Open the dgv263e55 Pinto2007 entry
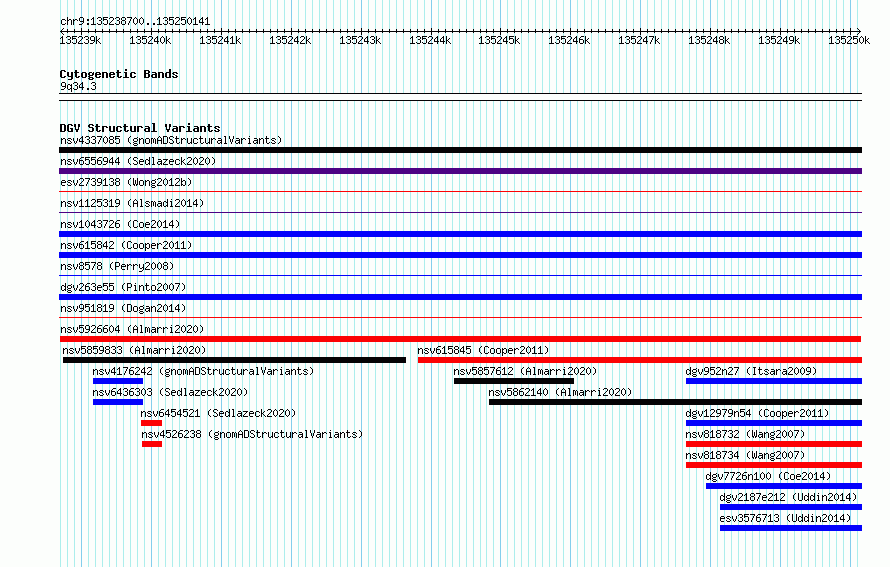The width and height of the screenshot is (890, 567). click(x=123, y=287)
